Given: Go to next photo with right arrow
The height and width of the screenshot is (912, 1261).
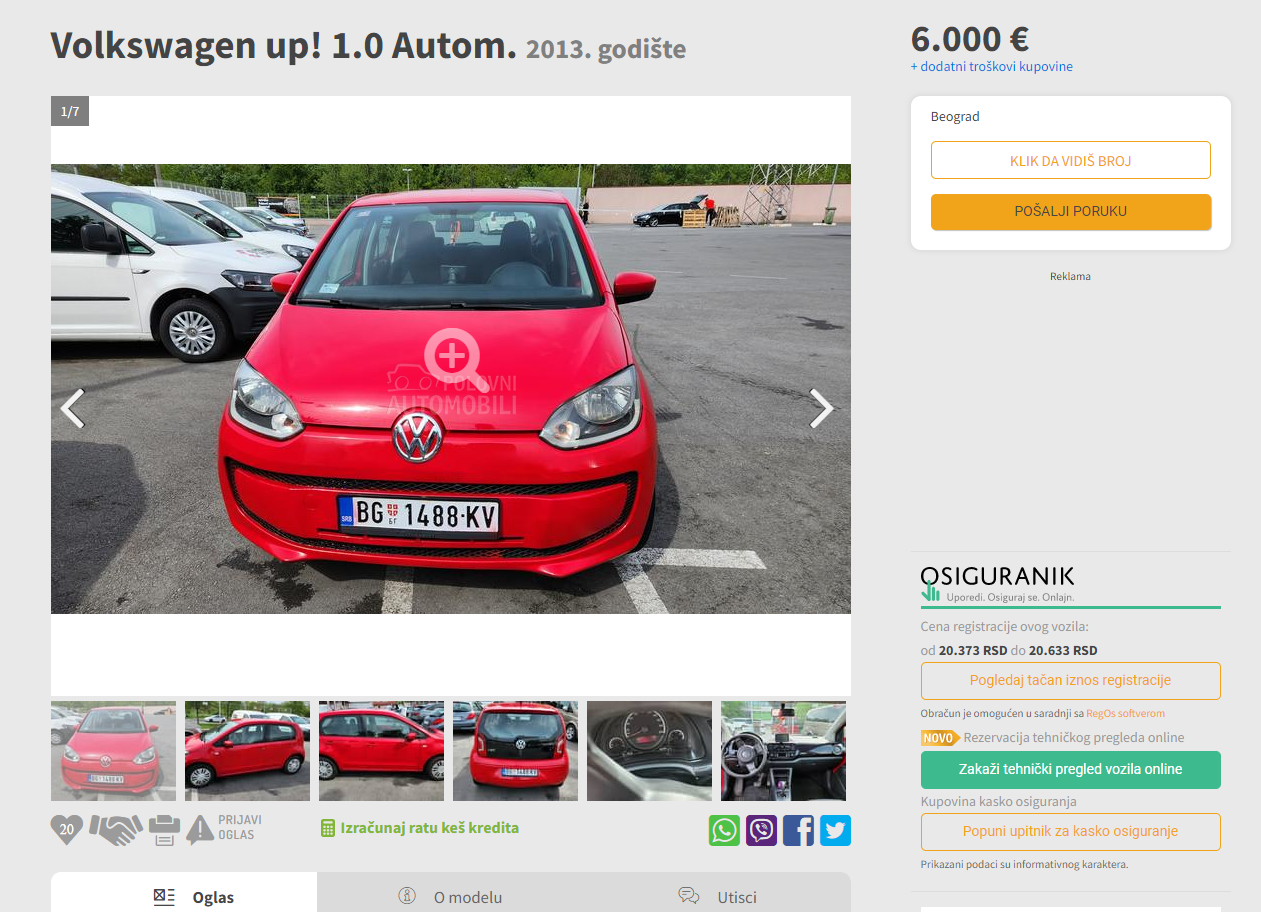Looking at the screenshot, I should pyautogui.click(x=821, y=408).
